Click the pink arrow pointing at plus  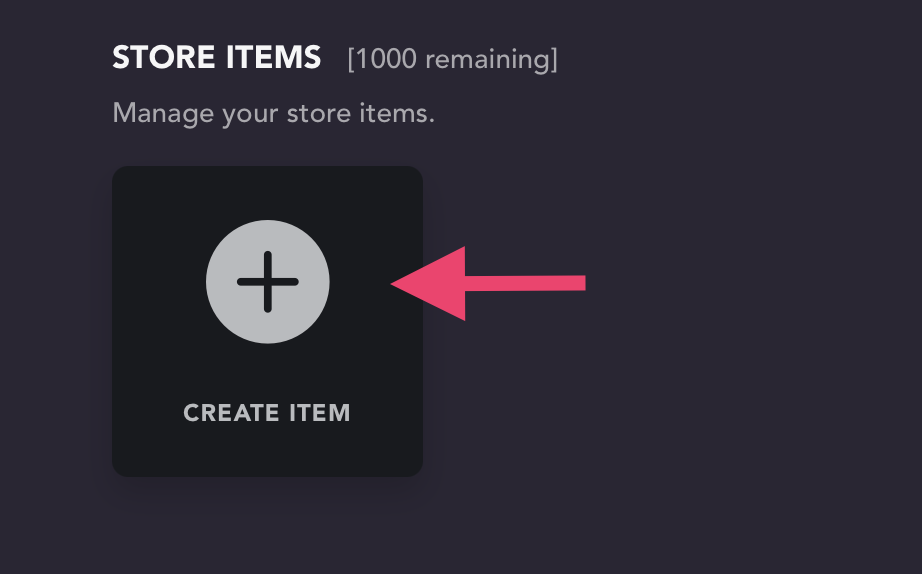(488, 283)
